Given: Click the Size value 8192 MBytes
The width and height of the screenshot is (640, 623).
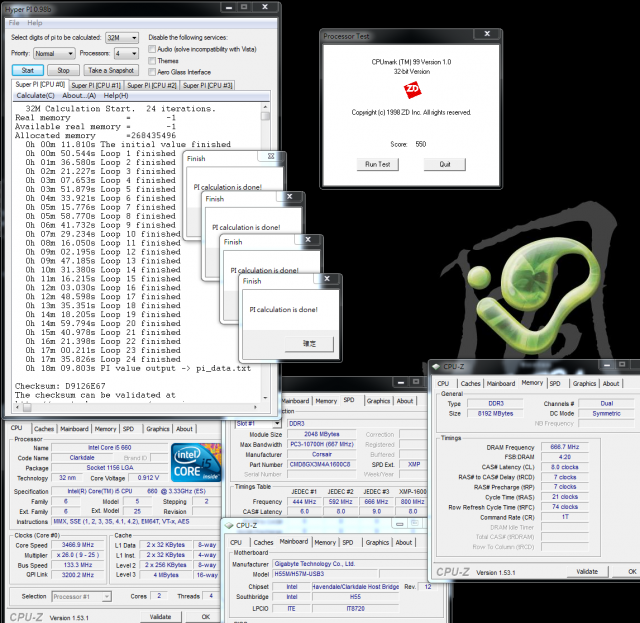Looking at the screenshot, I should coord(495,414).
